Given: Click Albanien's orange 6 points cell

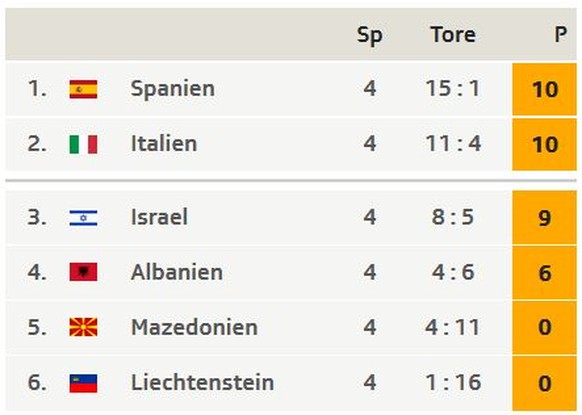Looking at the screenshot, I should point(544,273).
